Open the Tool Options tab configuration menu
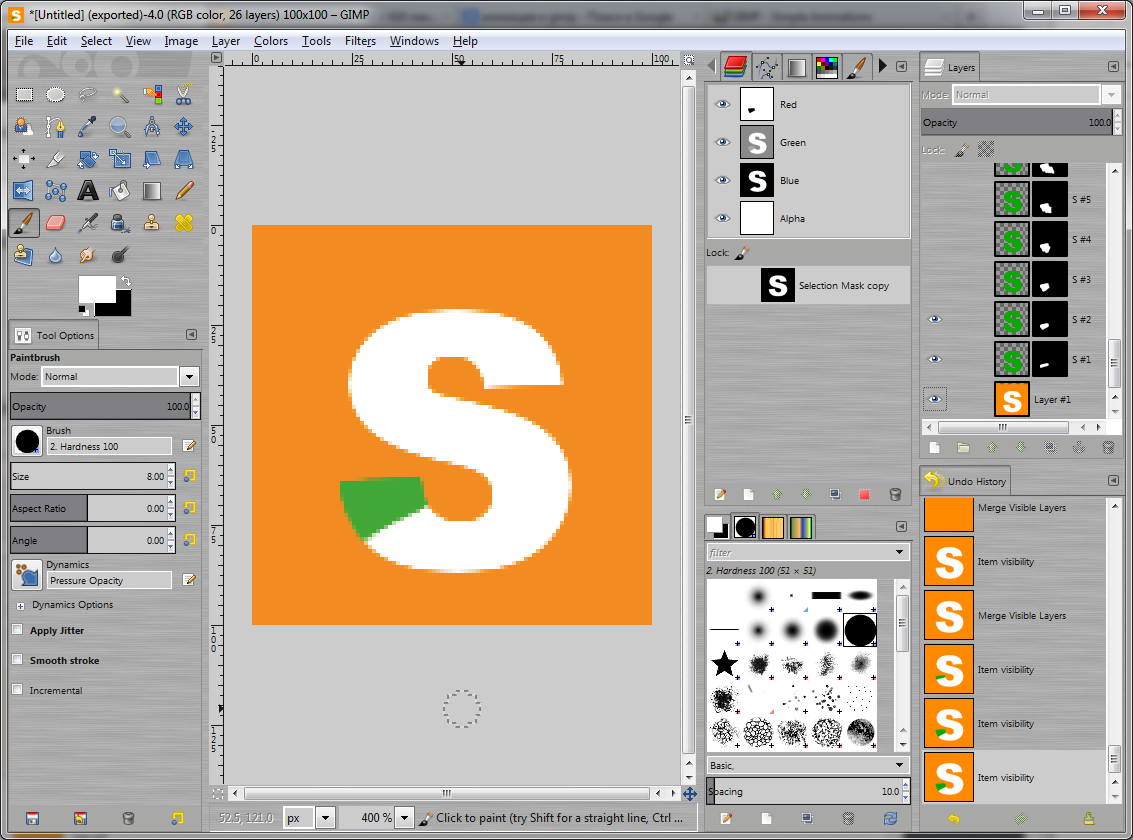This screenshot has height=840, width=1133. [x=191, y=334]
